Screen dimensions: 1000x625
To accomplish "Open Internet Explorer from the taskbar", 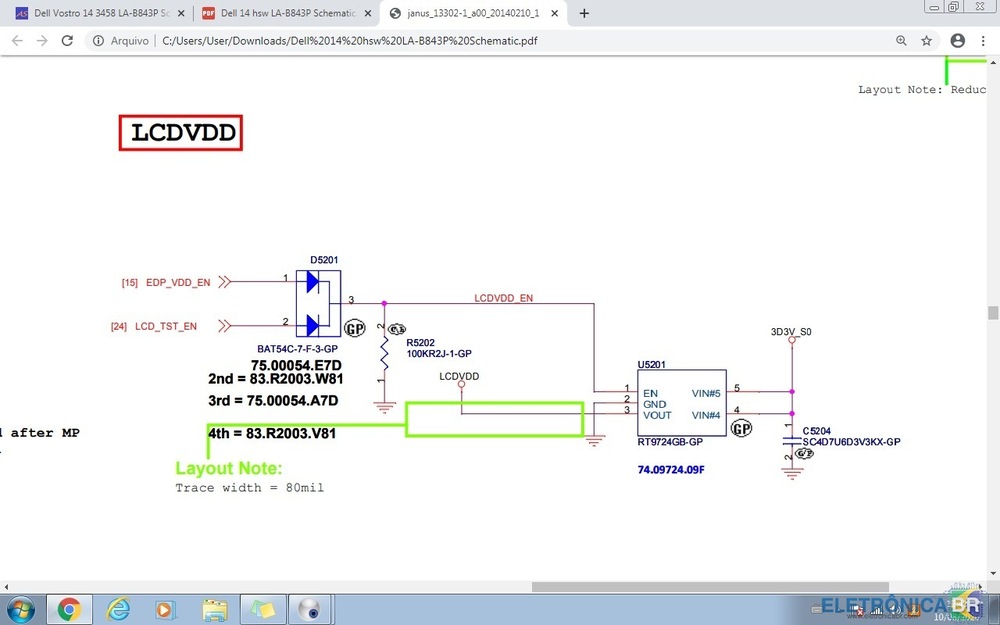I will tap(118, 608).
